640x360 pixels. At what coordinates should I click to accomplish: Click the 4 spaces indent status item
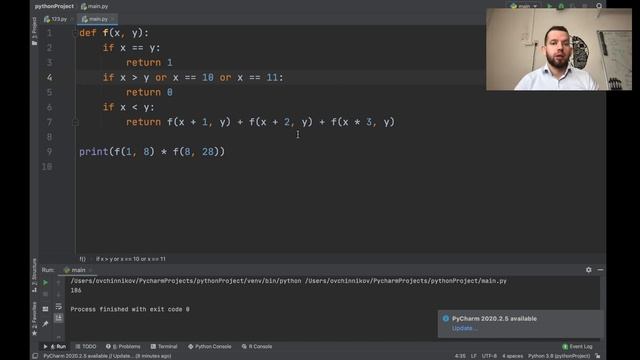(x=512, y=356)
